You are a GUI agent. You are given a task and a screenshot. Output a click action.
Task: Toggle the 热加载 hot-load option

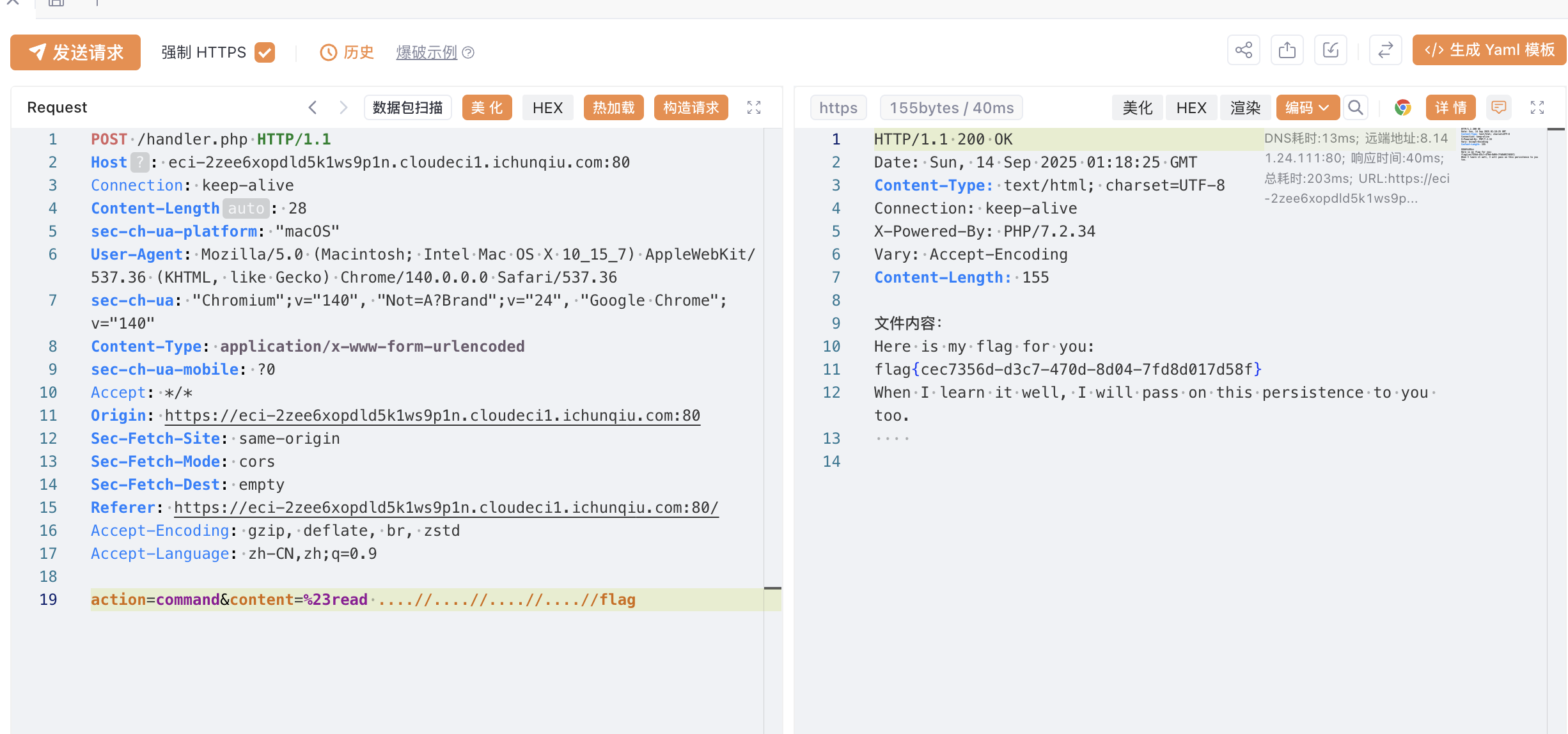tap(613, 107)
